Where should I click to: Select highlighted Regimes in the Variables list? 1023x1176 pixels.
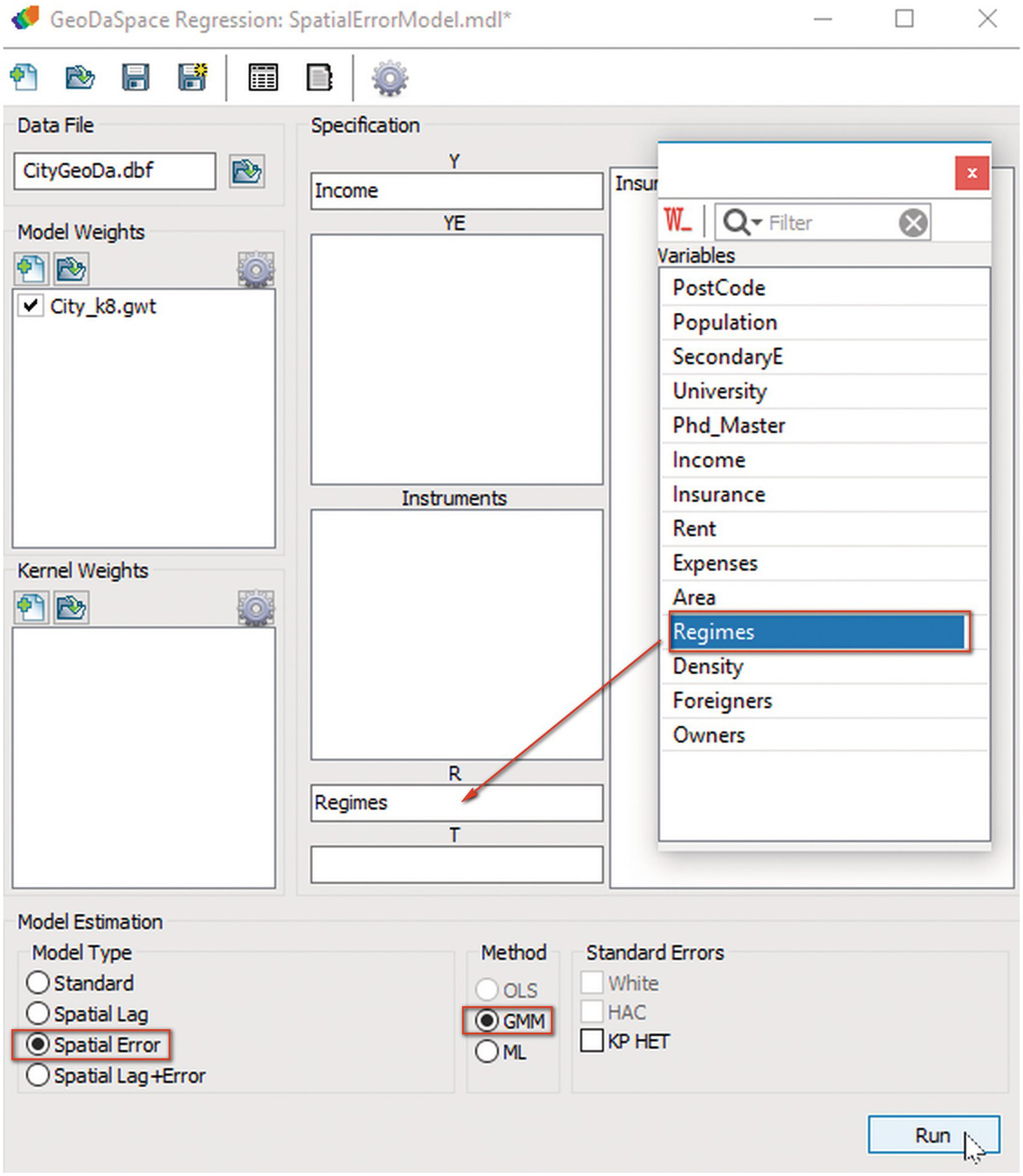tap(819, 632)
